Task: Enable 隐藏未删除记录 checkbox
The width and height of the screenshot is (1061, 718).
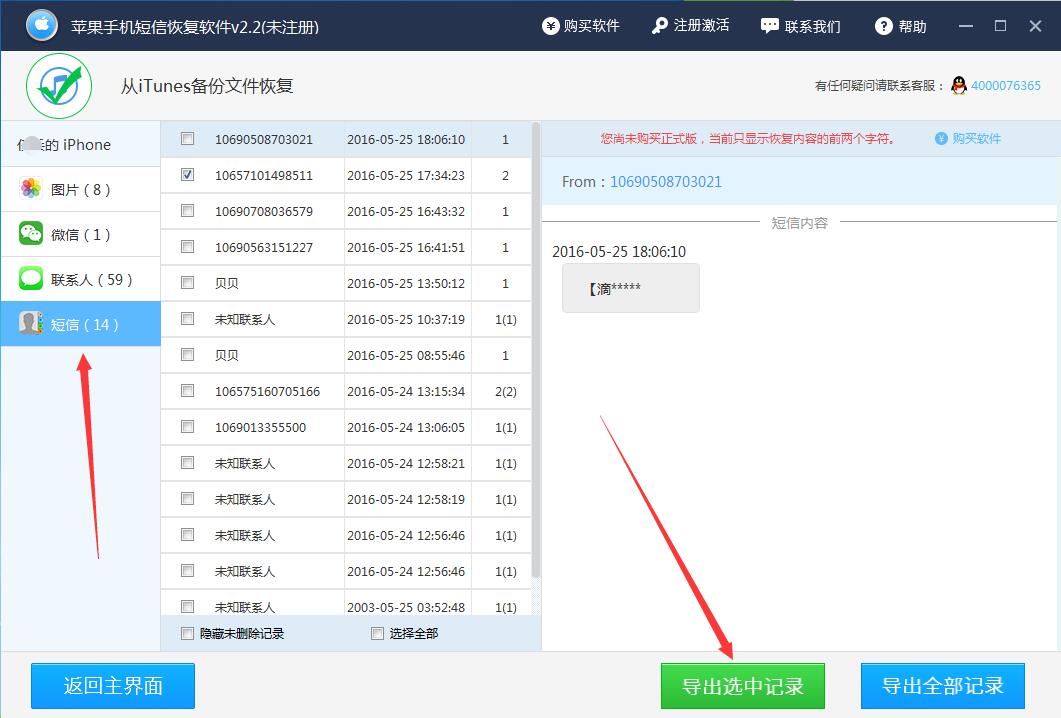Action: 187,633
